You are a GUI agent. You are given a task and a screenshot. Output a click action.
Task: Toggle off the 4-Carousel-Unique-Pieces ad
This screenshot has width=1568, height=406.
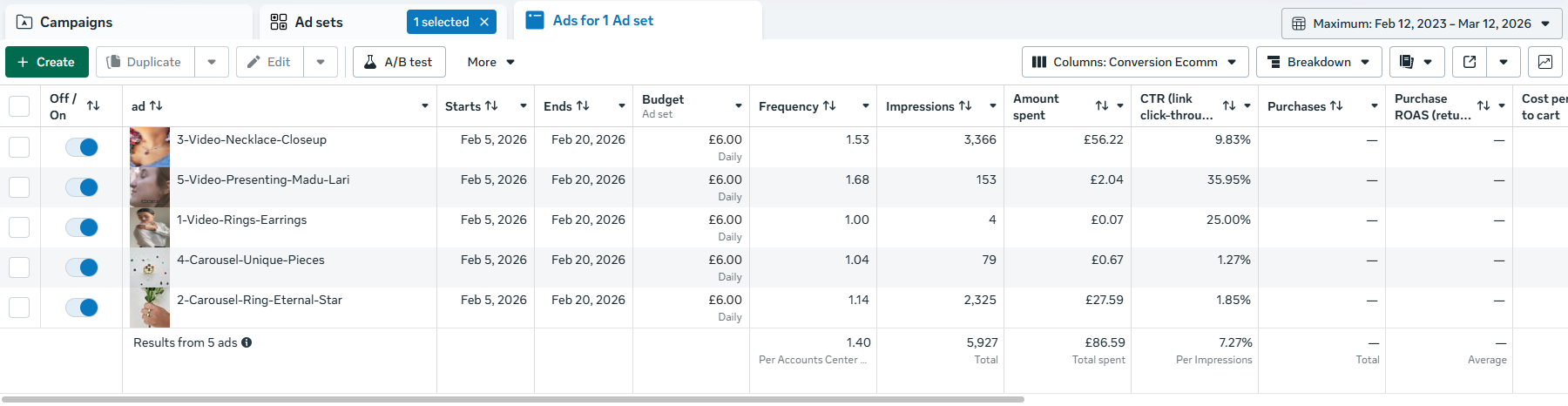tap(83, 267)
